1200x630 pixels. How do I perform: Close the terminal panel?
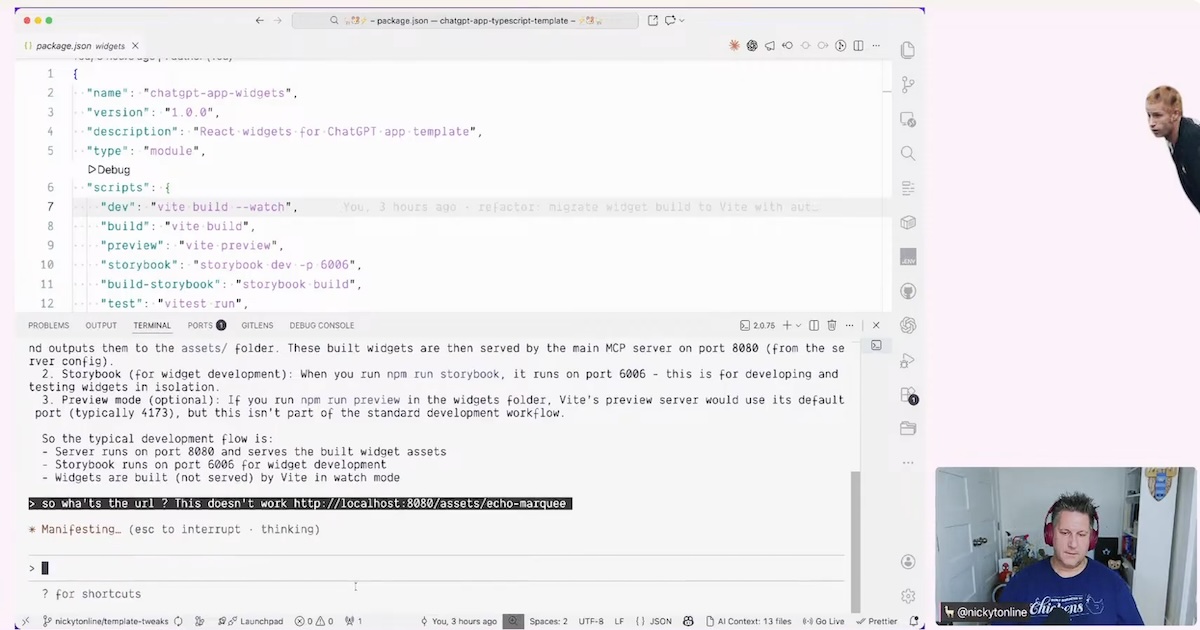click(x=876, y=325)
